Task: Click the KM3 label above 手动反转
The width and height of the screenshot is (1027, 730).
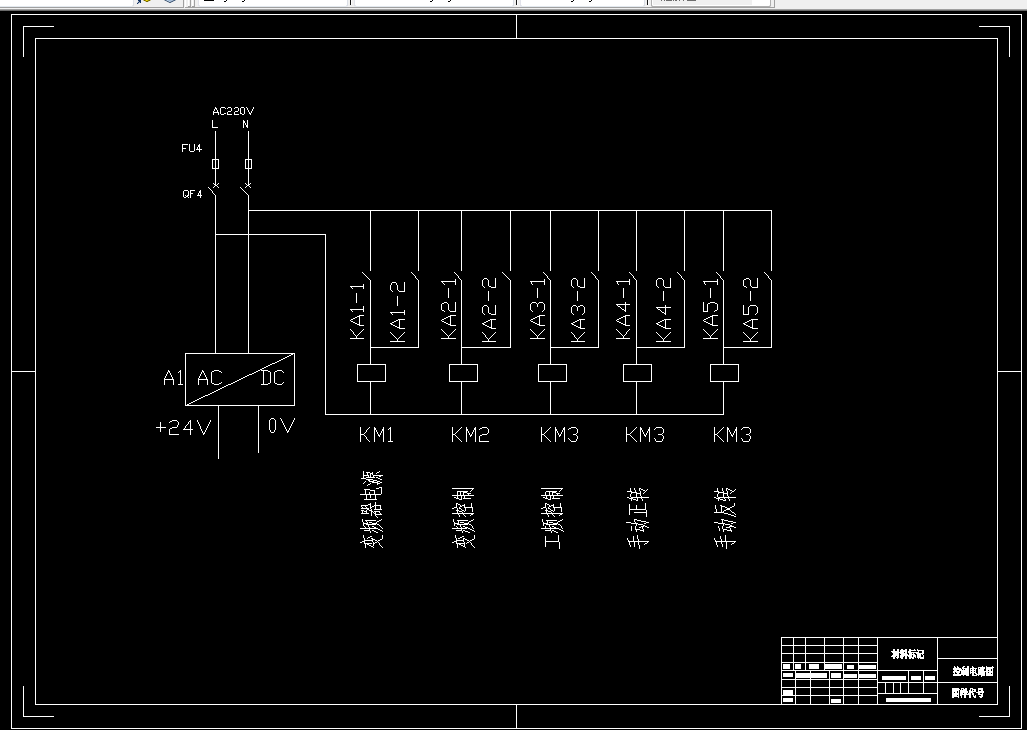Action: 732,435
